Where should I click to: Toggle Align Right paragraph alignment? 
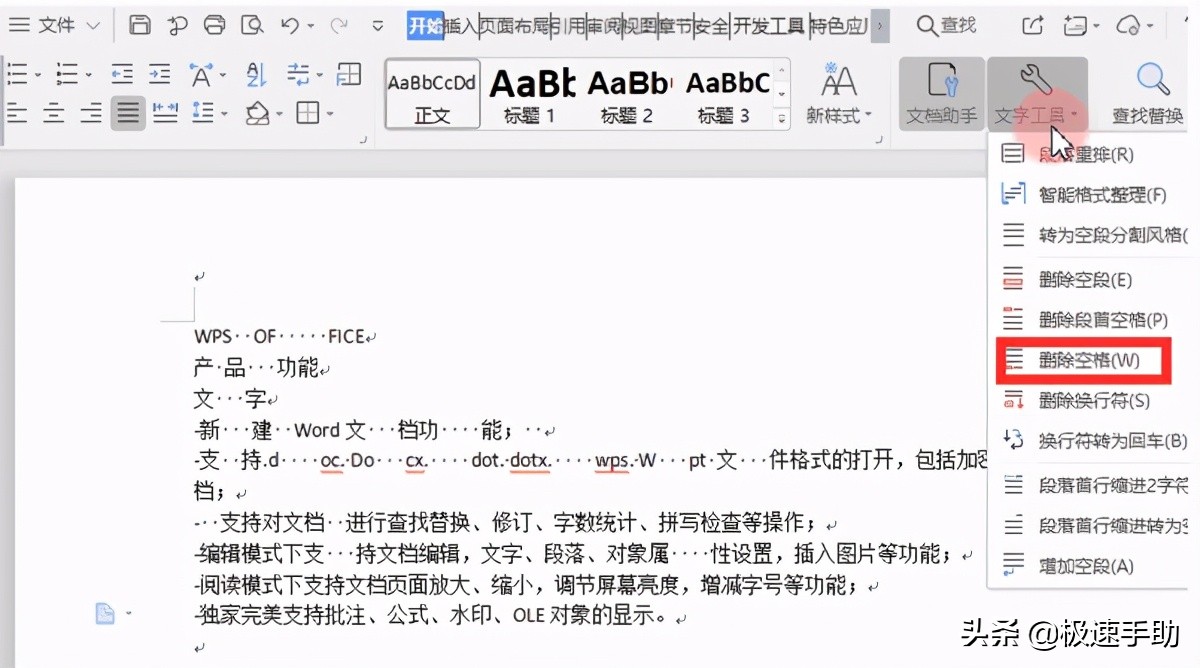click(x=91, y=113)
